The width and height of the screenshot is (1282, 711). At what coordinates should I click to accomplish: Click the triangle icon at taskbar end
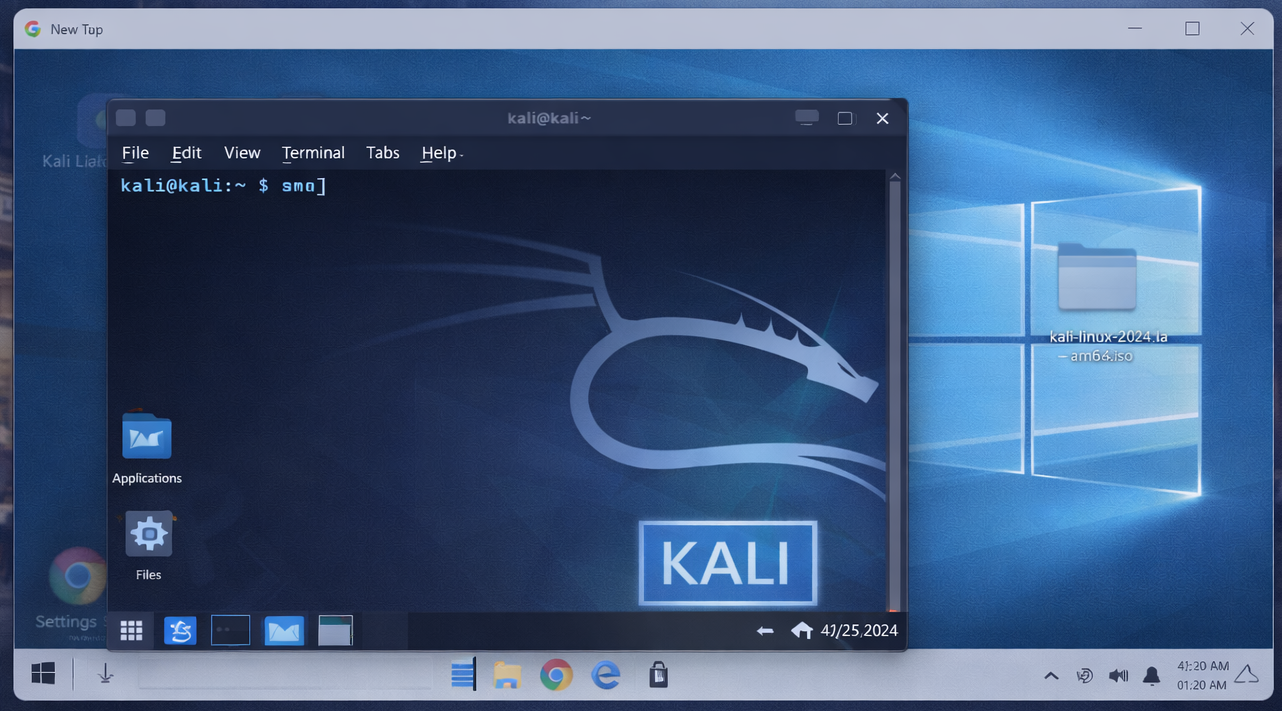1248,674
